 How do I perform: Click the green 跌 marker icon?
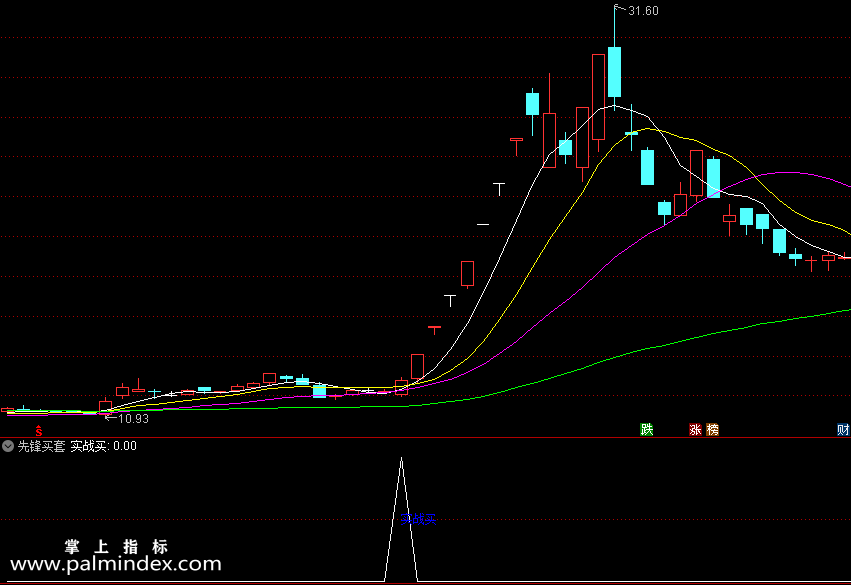(646, 430)
